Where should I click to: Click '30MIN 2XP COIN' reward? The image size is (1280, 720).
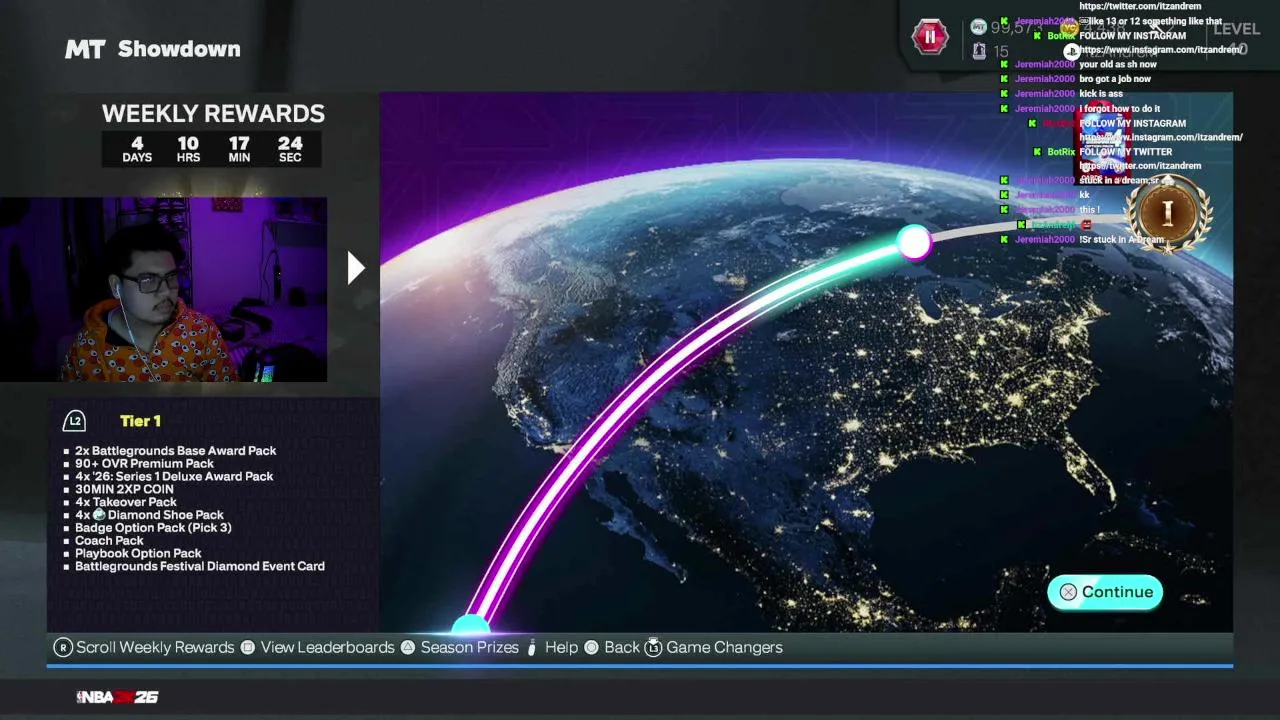[124, 490]
